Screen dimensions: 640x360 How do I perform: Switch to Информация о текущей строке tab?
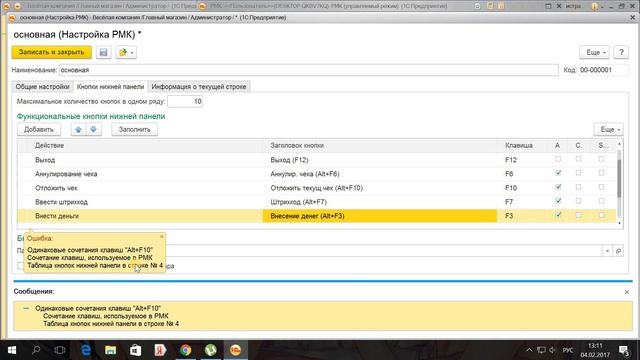point(199,87)
